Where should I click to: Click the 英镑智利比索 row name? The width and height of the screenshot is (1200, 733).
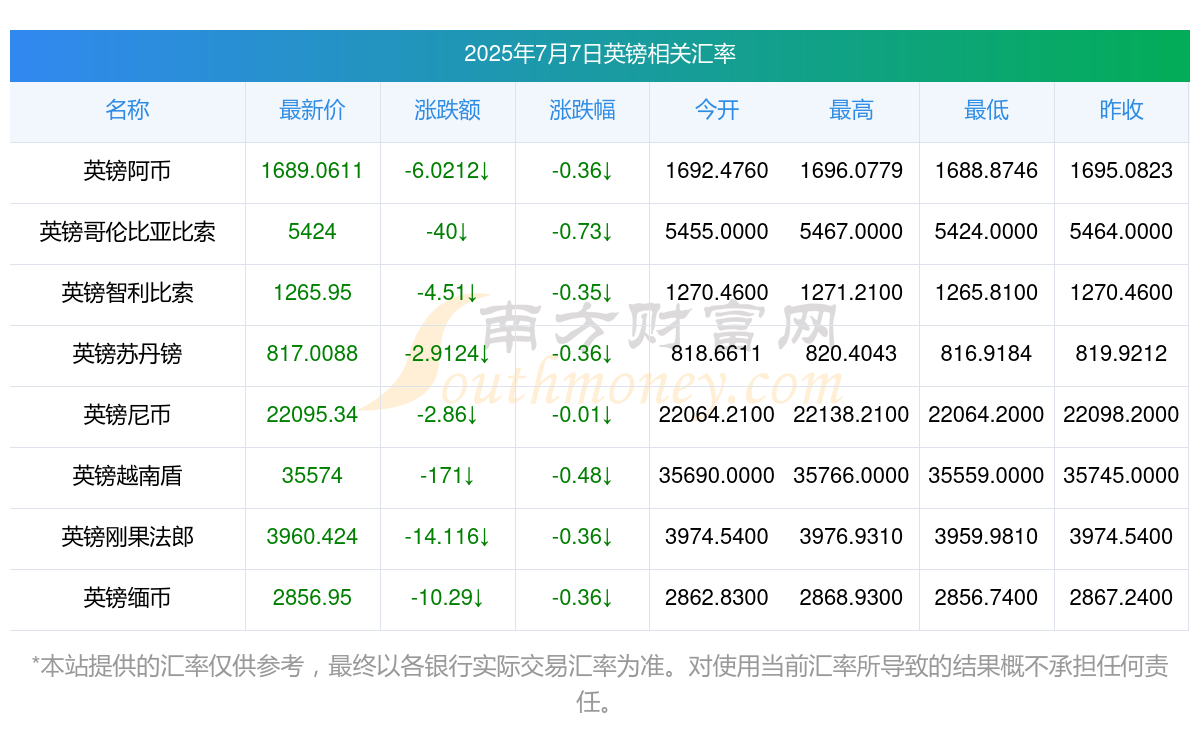point(127,293)
